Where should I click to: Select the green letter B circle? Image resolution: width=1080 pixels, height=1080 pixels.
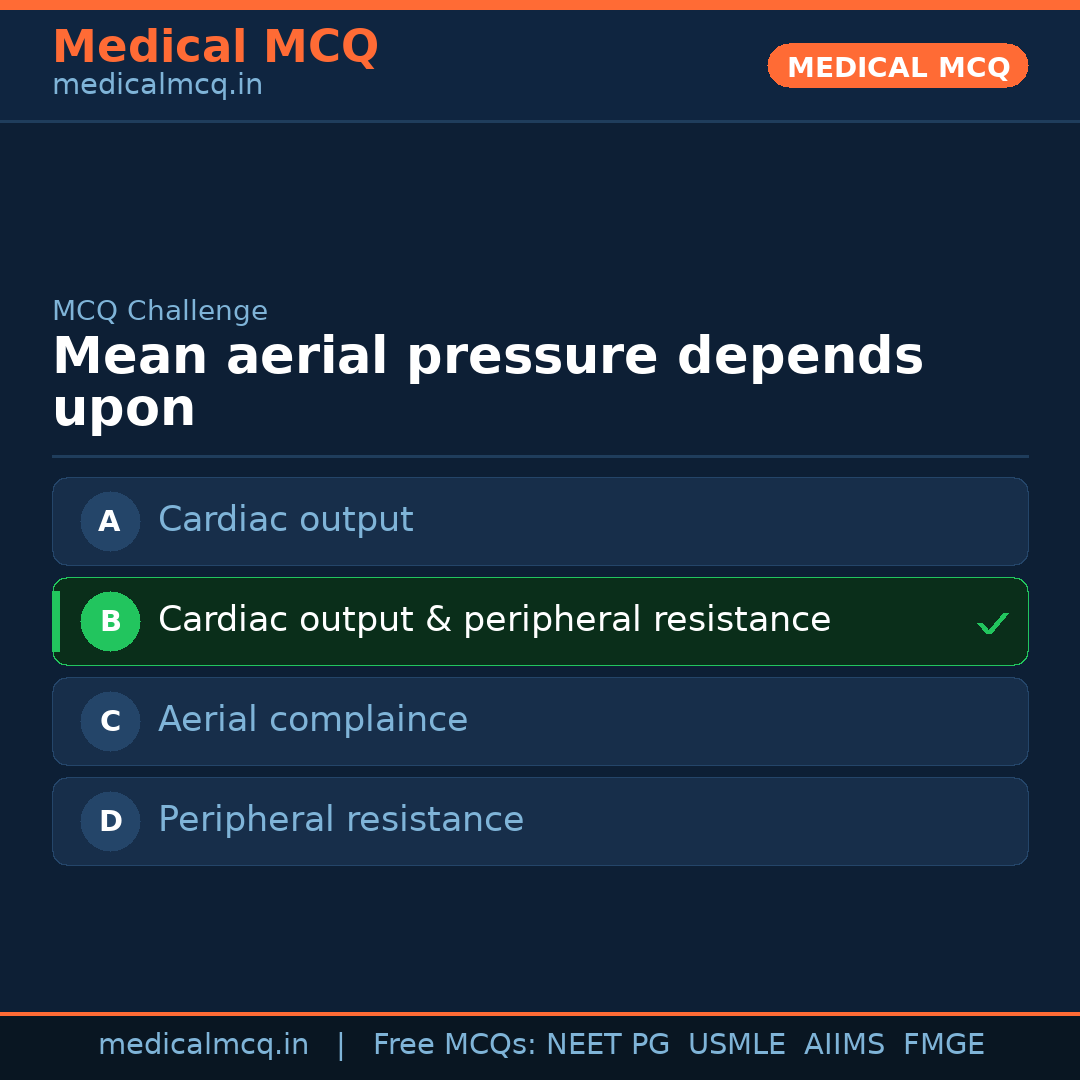click(x=110, y=621)
